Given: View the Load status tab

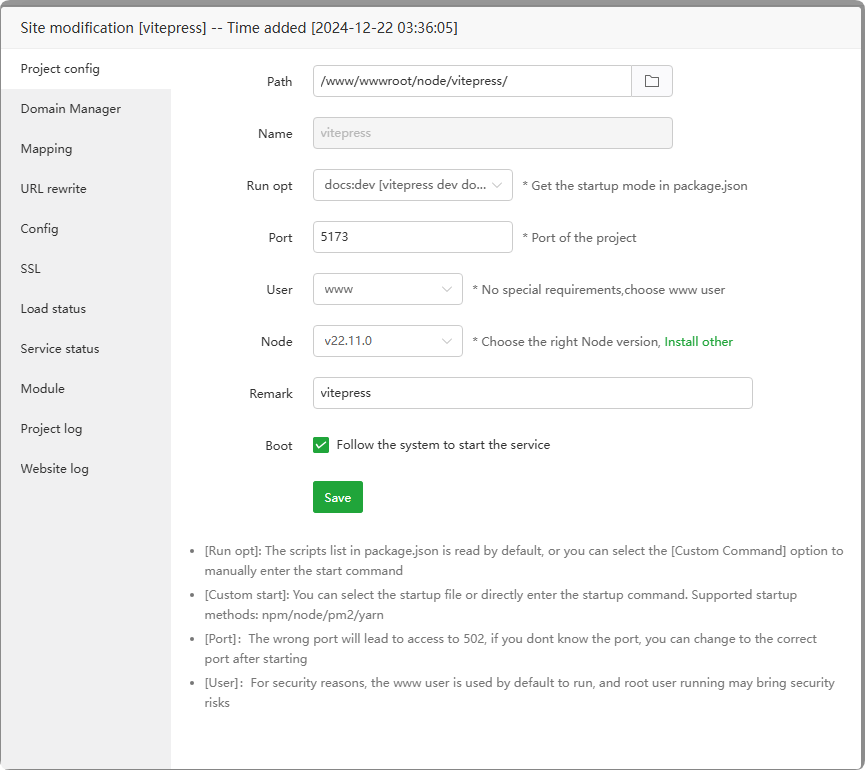Looking at the screenshot, I should point(54,309).
